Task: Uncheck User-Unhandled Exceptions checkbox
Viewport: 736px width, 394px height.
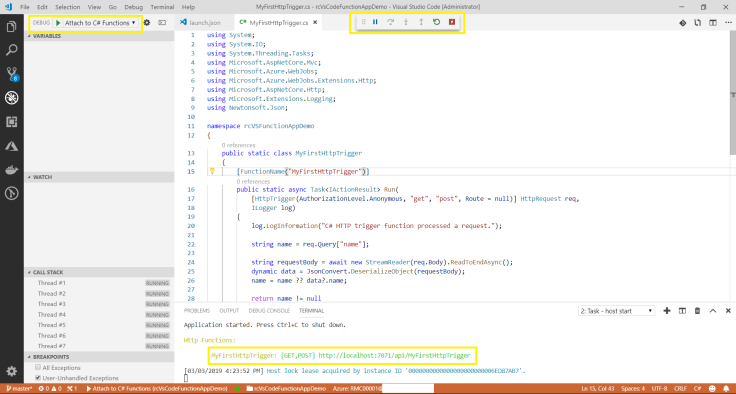Action: [x=38, y=378]
